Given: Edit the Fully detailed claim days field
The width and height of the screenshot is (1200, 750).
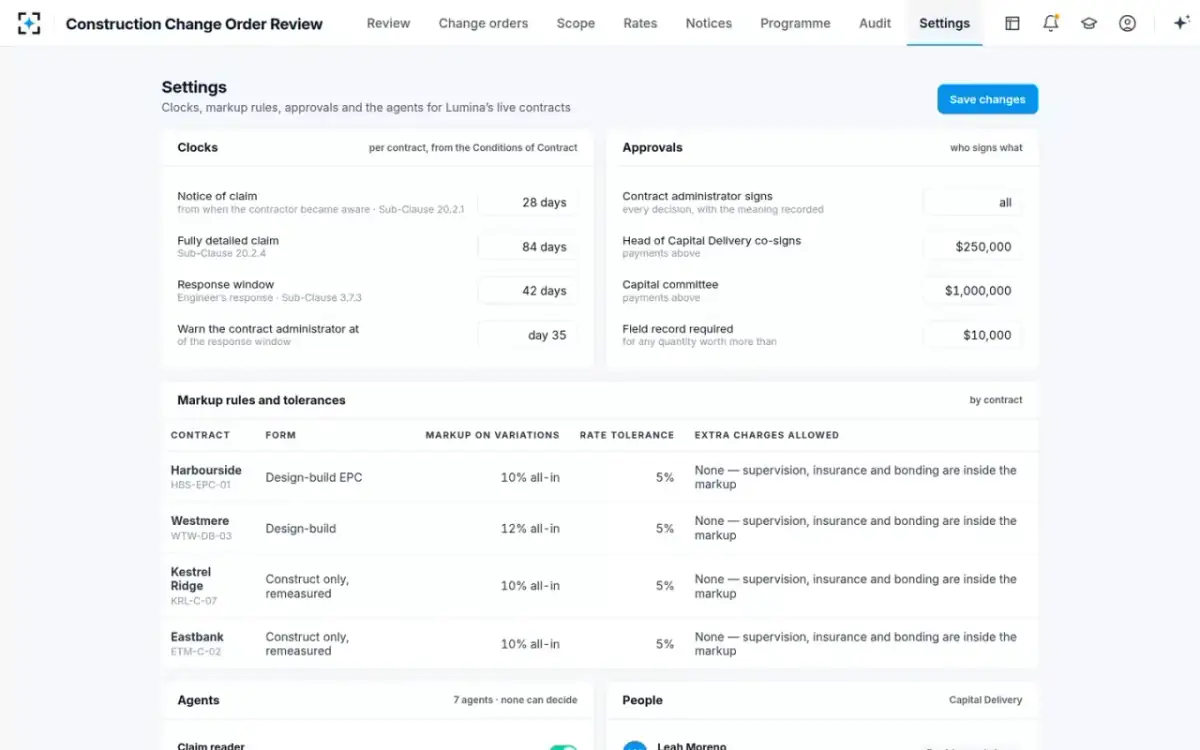Looking at the screenshot, I should coord(527,246).
